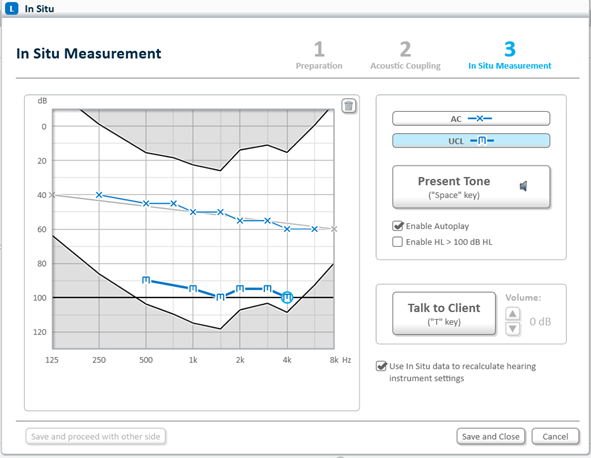This screenshot has height=458, width=591.
Task: Click the Present Tone button
Action: (x=471, y=187)
